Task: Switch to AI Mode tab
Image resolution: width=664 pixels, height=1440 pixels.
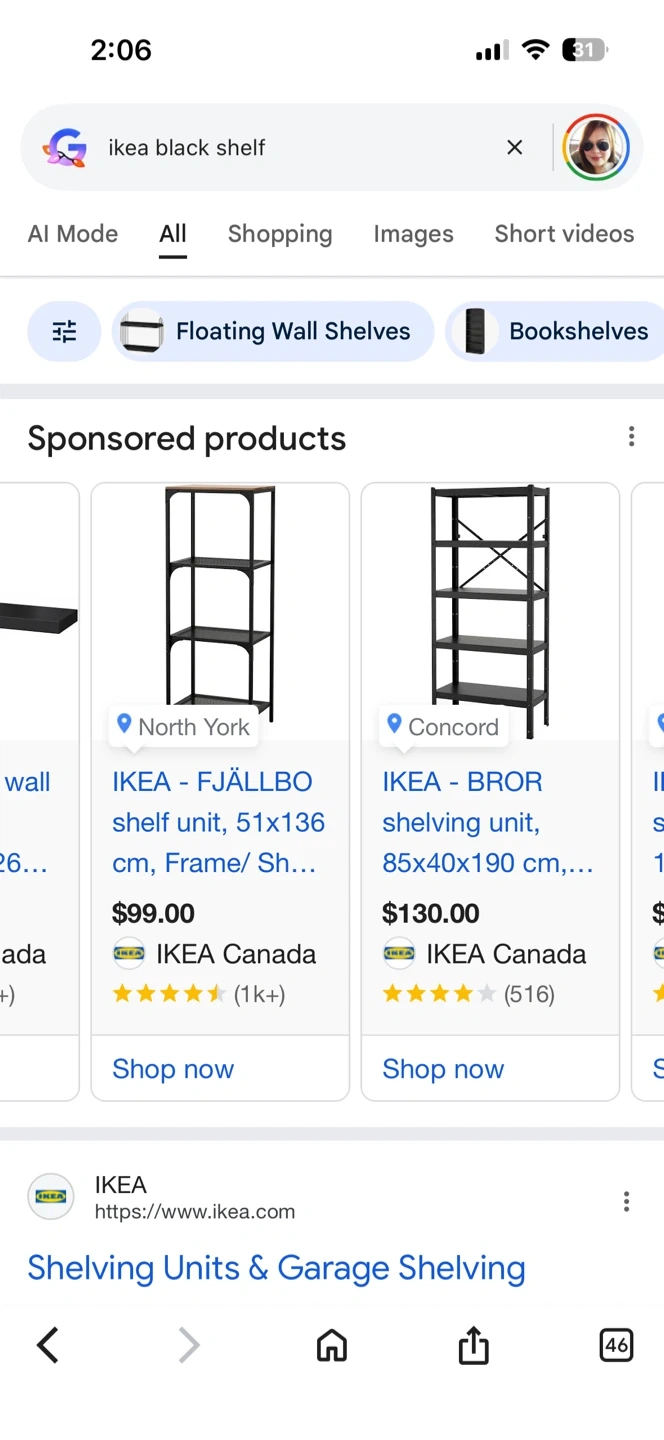Action: (73, 234)
